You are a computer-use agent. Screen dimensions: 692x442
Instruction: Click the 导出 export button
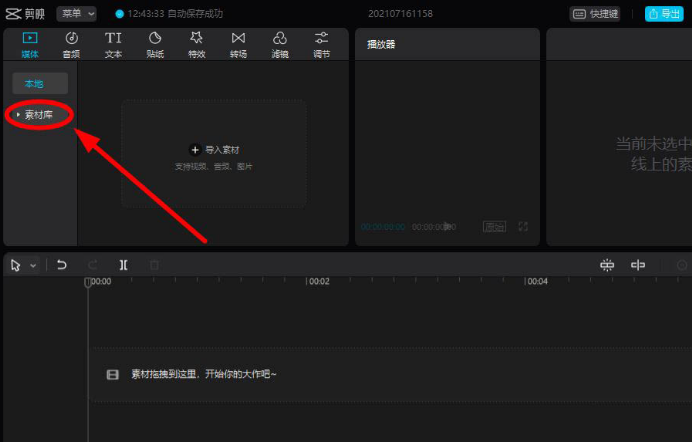click(664, 14)
